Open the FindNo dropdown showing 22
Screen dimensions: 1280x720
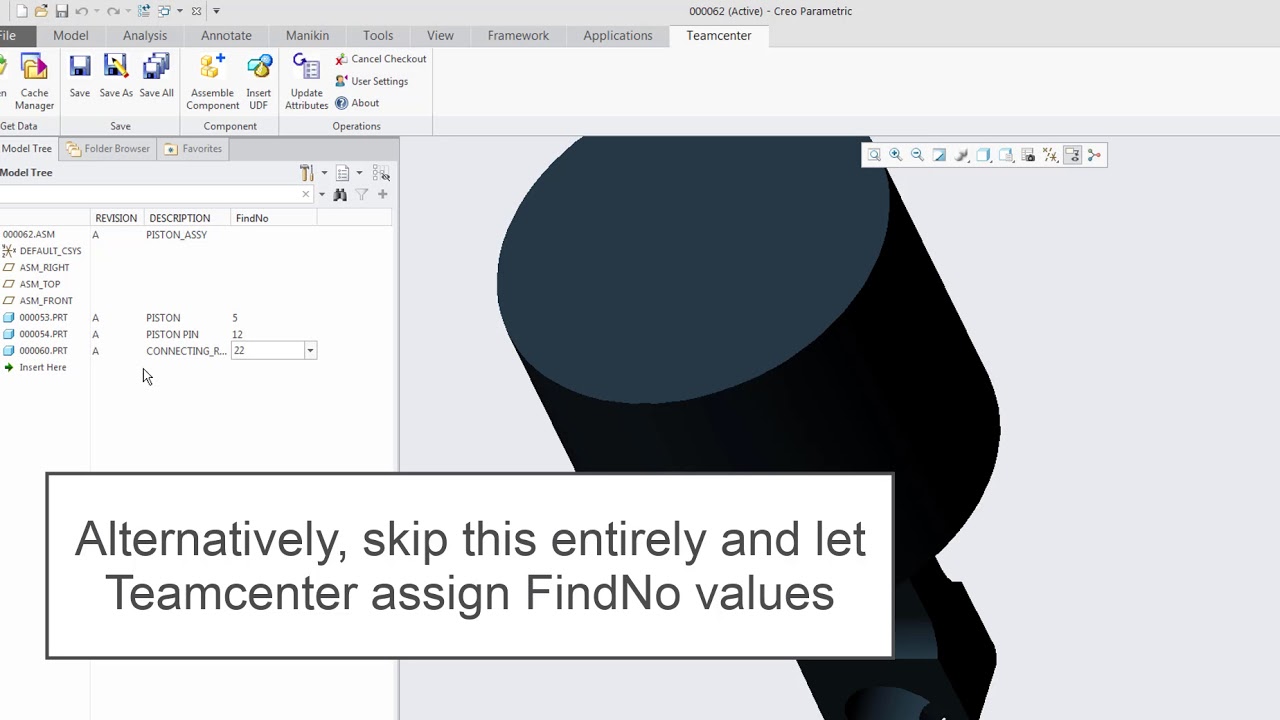click(x=310, y=351)
